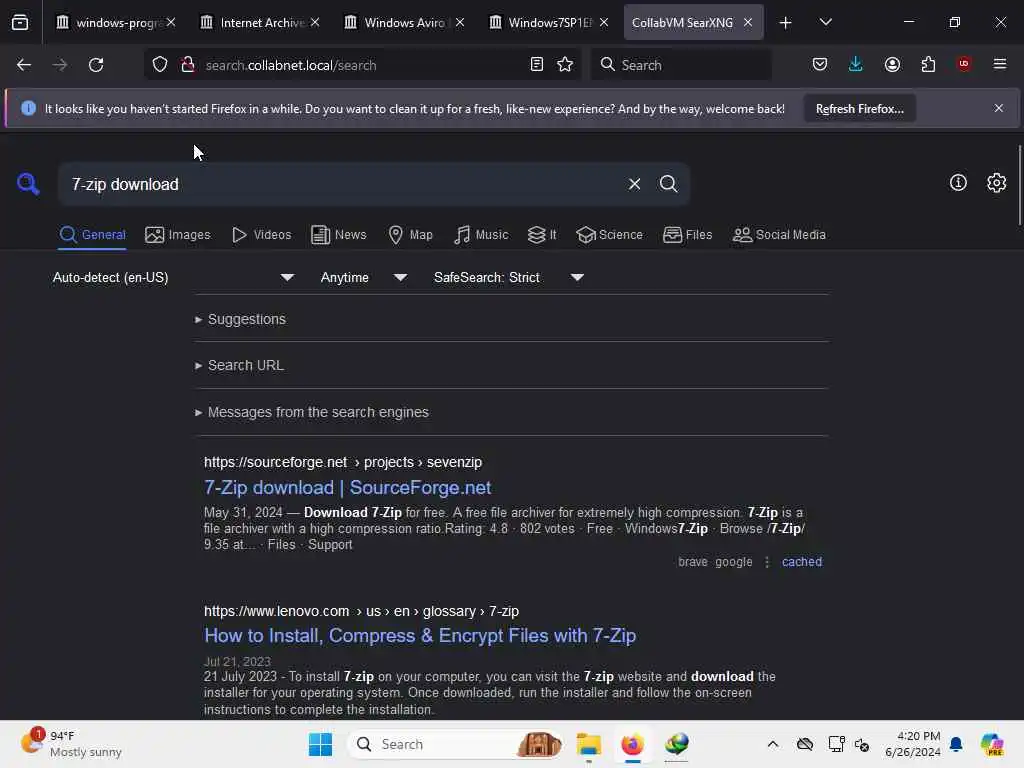Switch to Social Media category
The width and height of the screenshot is (1024, 768).
pyautogui.click(x=779, y=235)
